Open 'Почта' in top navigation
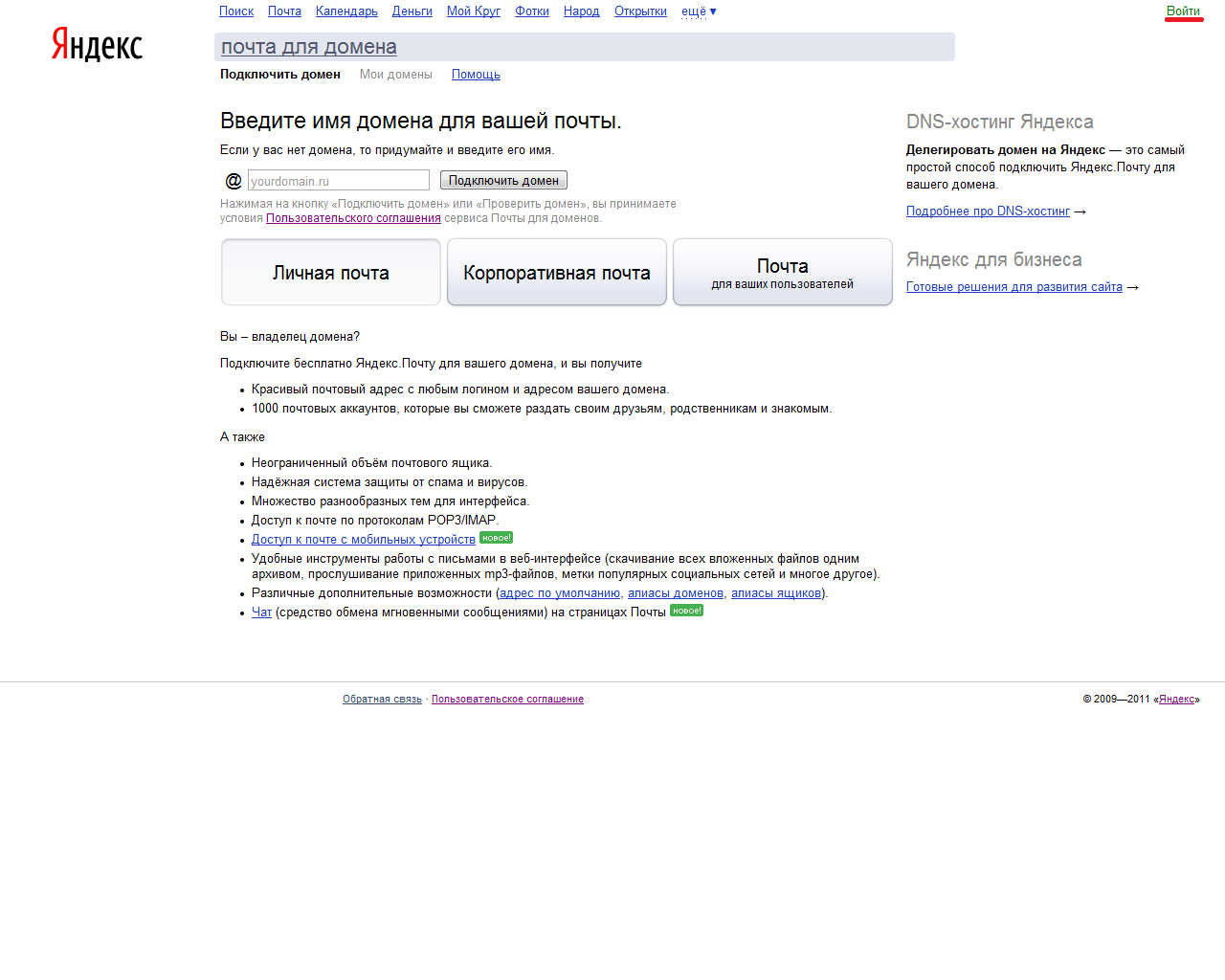 click(284, 11)
